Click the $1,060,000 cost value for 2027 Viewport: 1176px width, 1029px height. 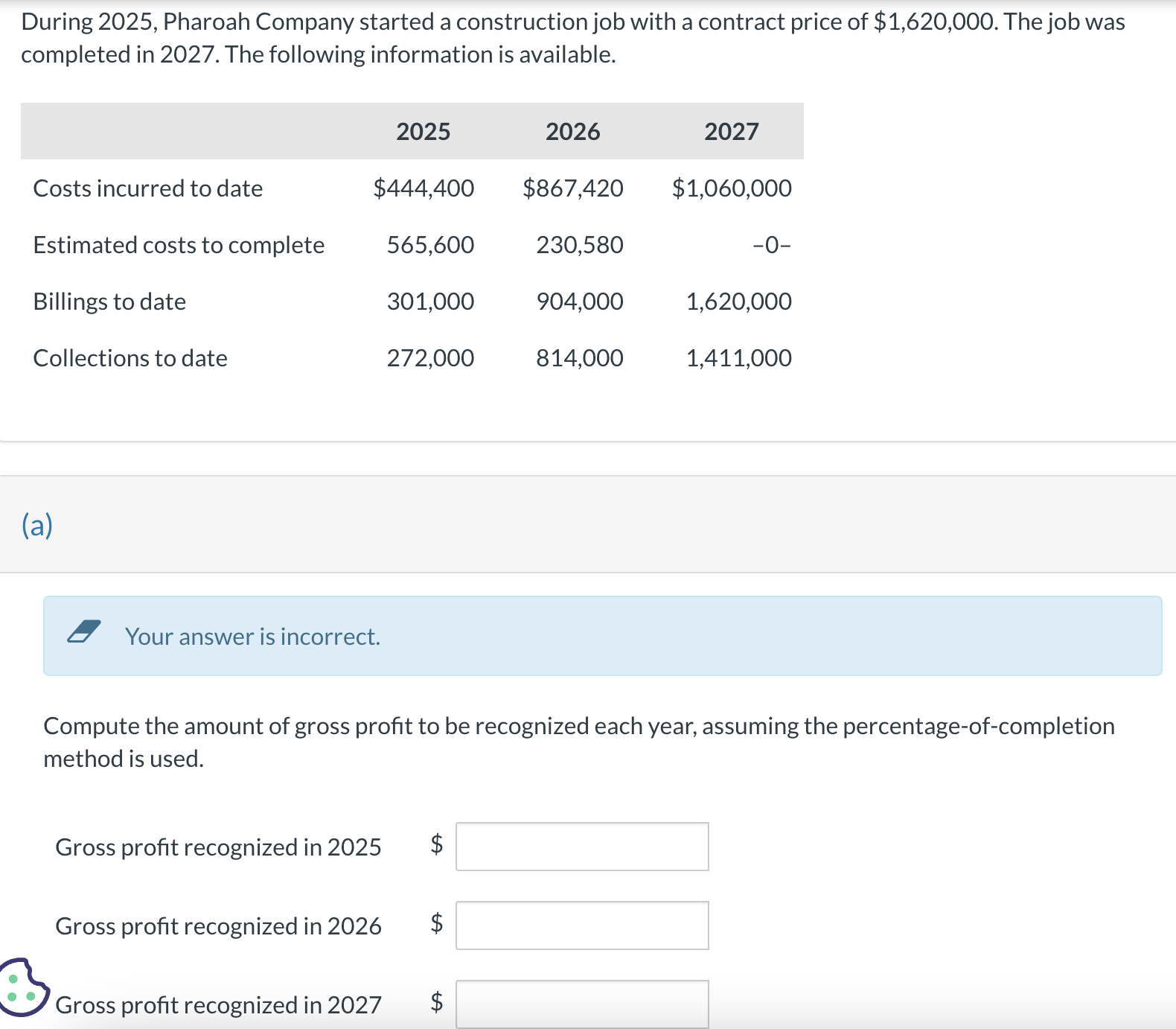tap(732, 188)
